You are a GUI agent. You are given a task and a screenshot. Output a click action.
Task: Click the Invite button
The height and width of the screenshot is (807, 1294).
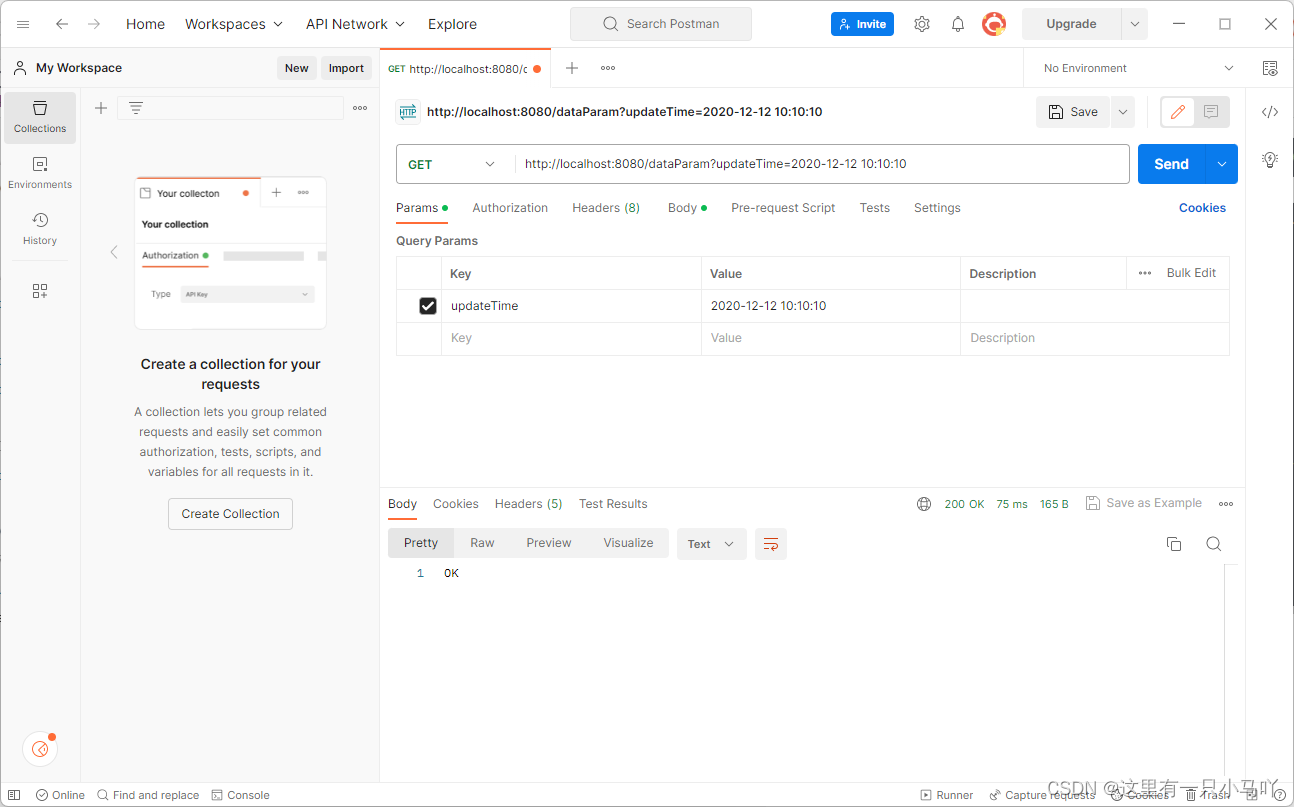pos(862,24)
